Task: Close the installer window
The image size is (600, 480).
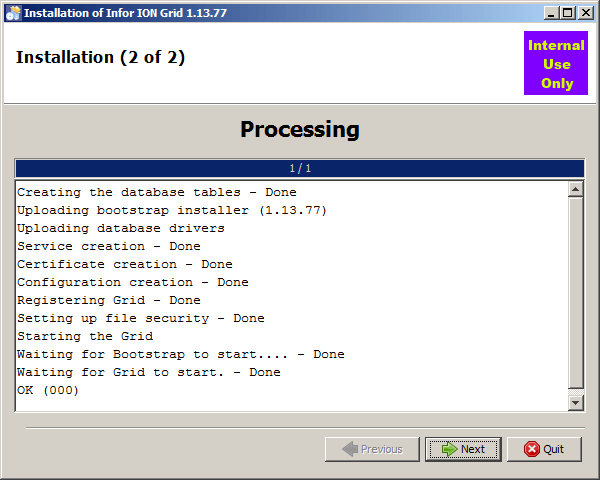Action: pyautogui.click(x=585, y=13)
